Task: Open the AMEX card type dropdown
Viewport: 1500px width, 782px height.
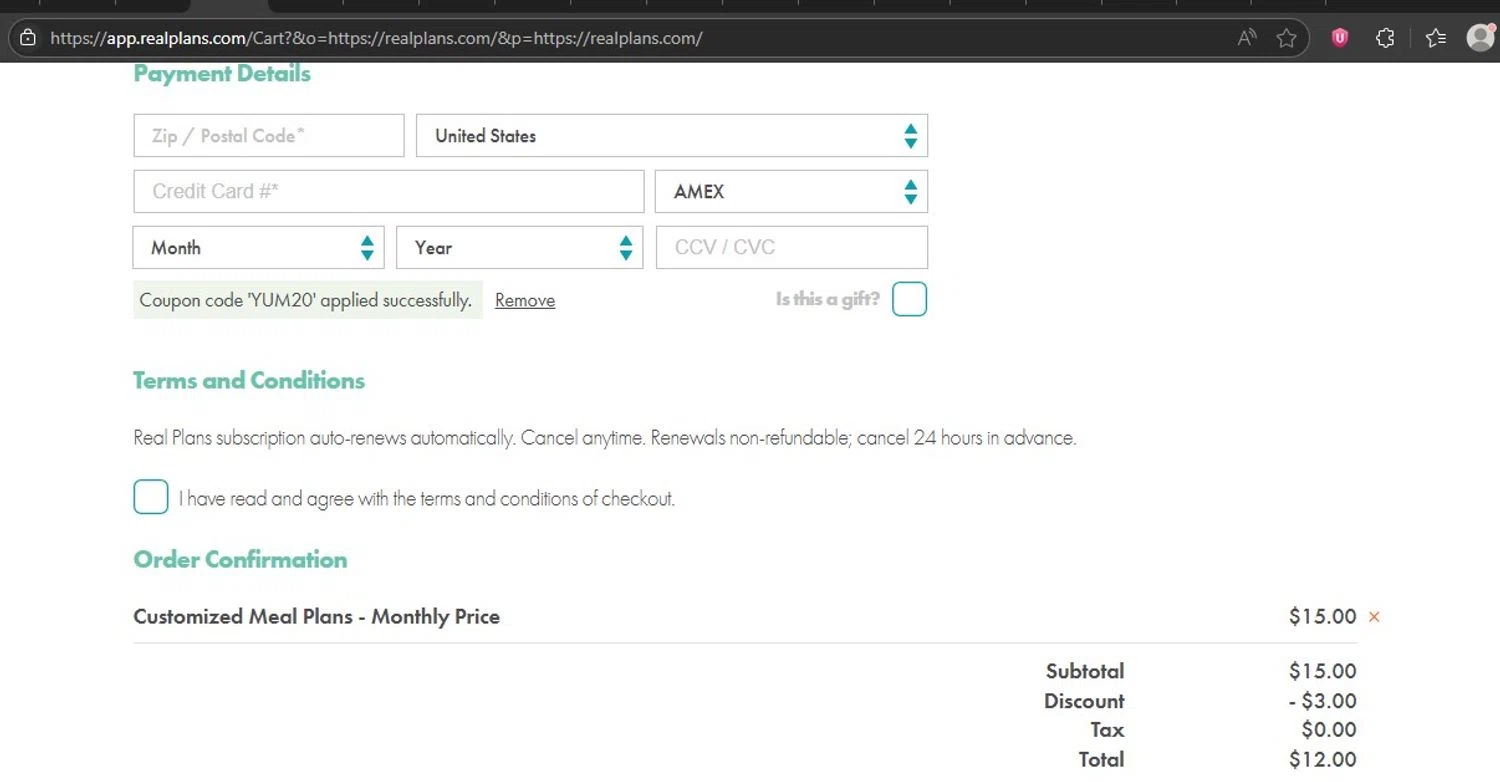Action: (x=791, y=191)
